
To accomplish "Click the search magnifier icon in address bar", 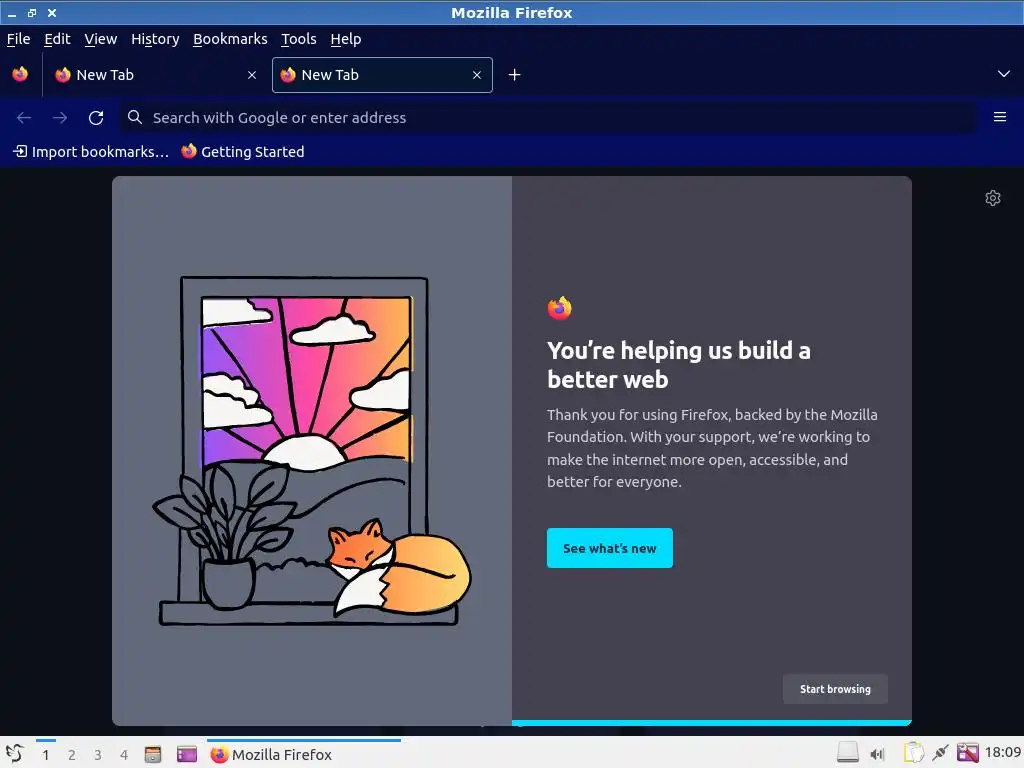I will 135,118.
